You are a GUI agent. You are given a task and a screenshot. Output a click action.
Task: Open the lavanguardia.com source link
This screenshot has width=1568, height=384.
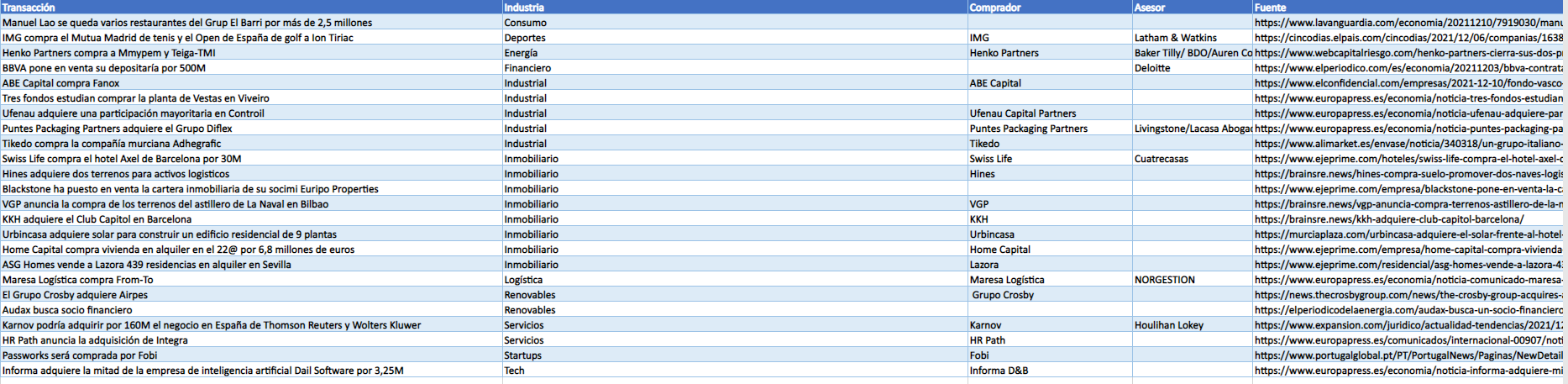1409,23
